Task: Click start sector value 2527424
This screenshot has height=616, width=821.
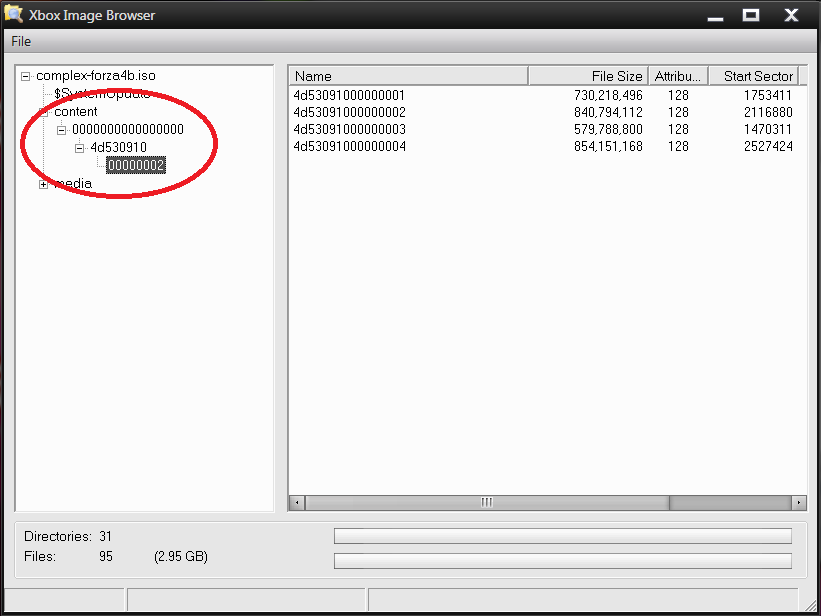Action: pyautogui.click(x=768, y=146)
